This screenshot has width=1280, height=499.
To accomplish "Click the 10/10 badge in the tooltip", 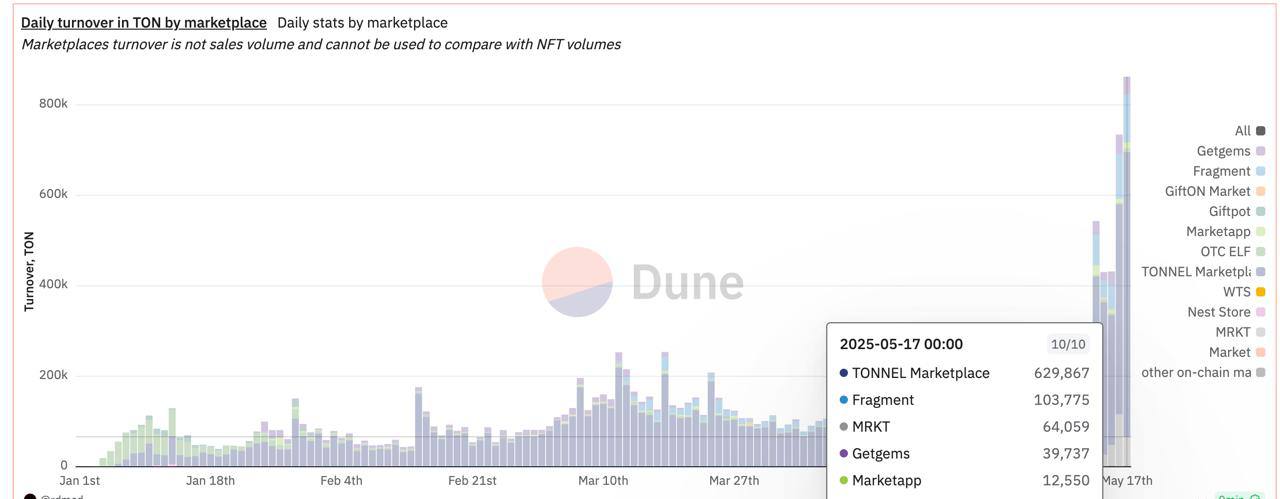I will click(x=1068, y=344).
